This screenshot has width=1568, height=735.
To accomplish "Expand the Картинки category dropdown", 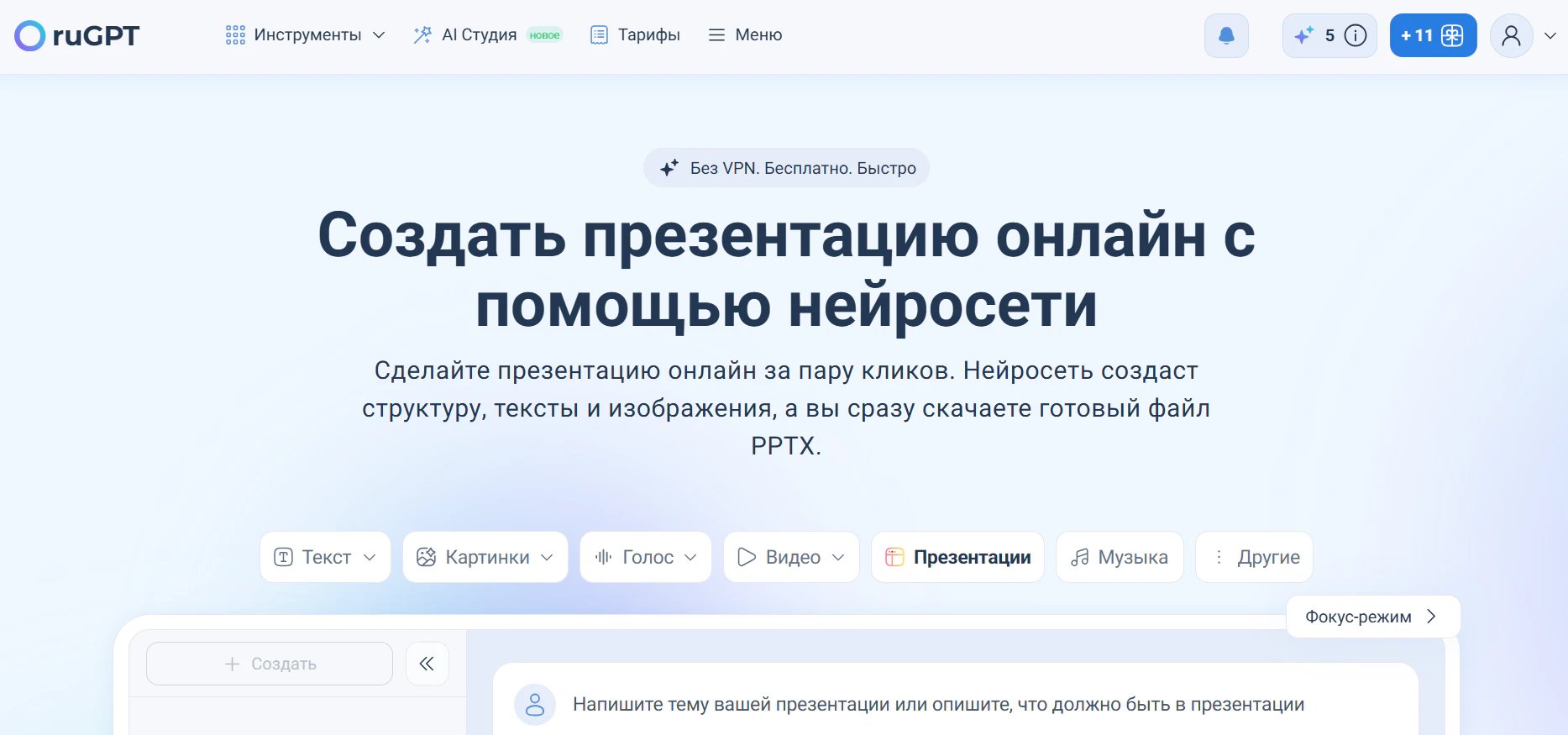I will point(485,557).
